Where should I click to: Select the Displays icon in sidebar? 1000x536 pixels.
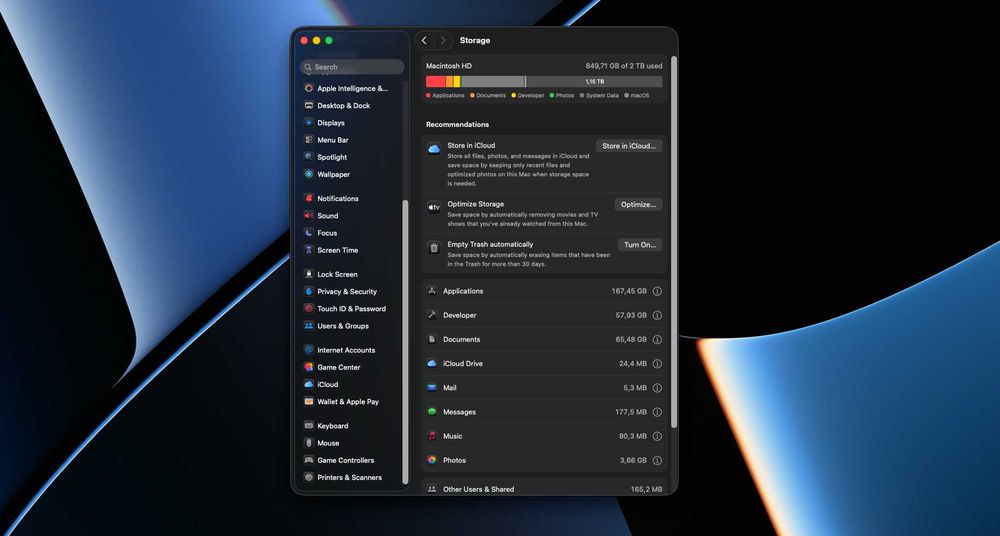coord(309,123)
